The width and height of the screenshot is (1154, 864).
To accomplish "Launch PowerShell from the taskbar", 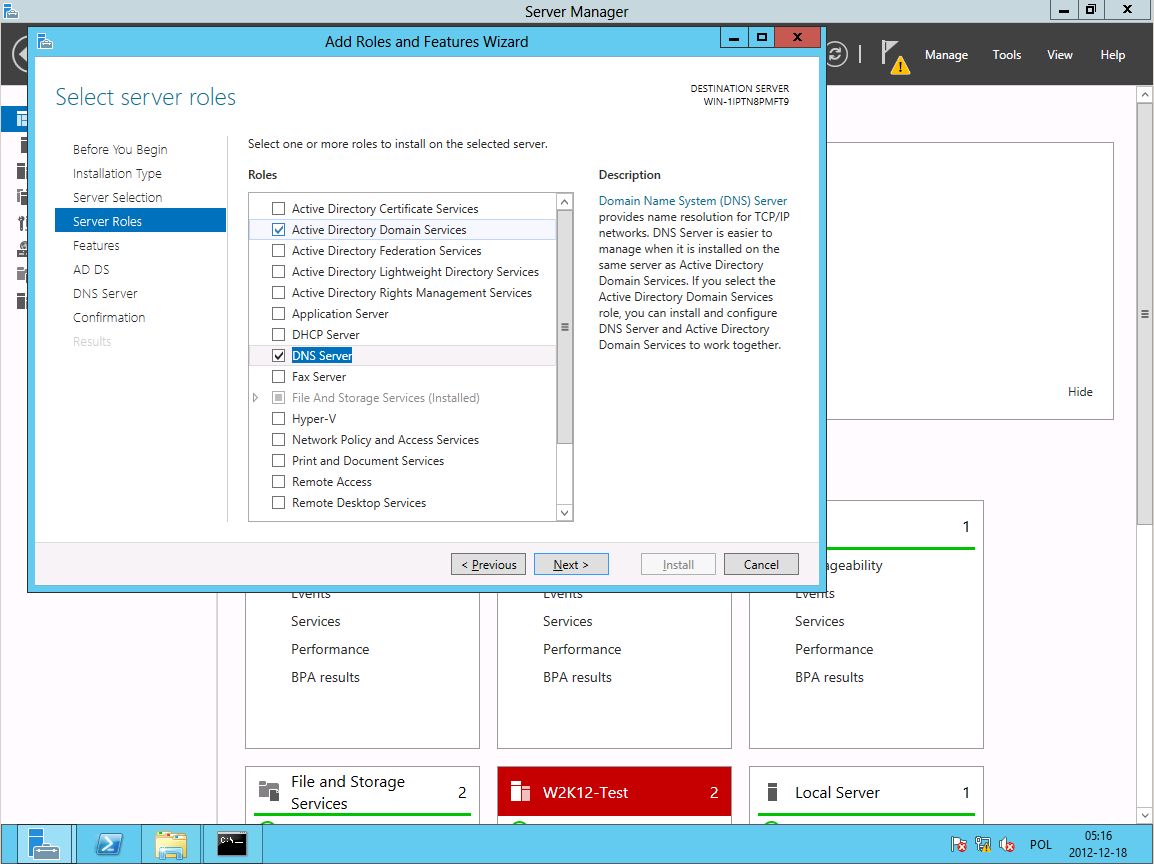I will [x=109, y=844].
